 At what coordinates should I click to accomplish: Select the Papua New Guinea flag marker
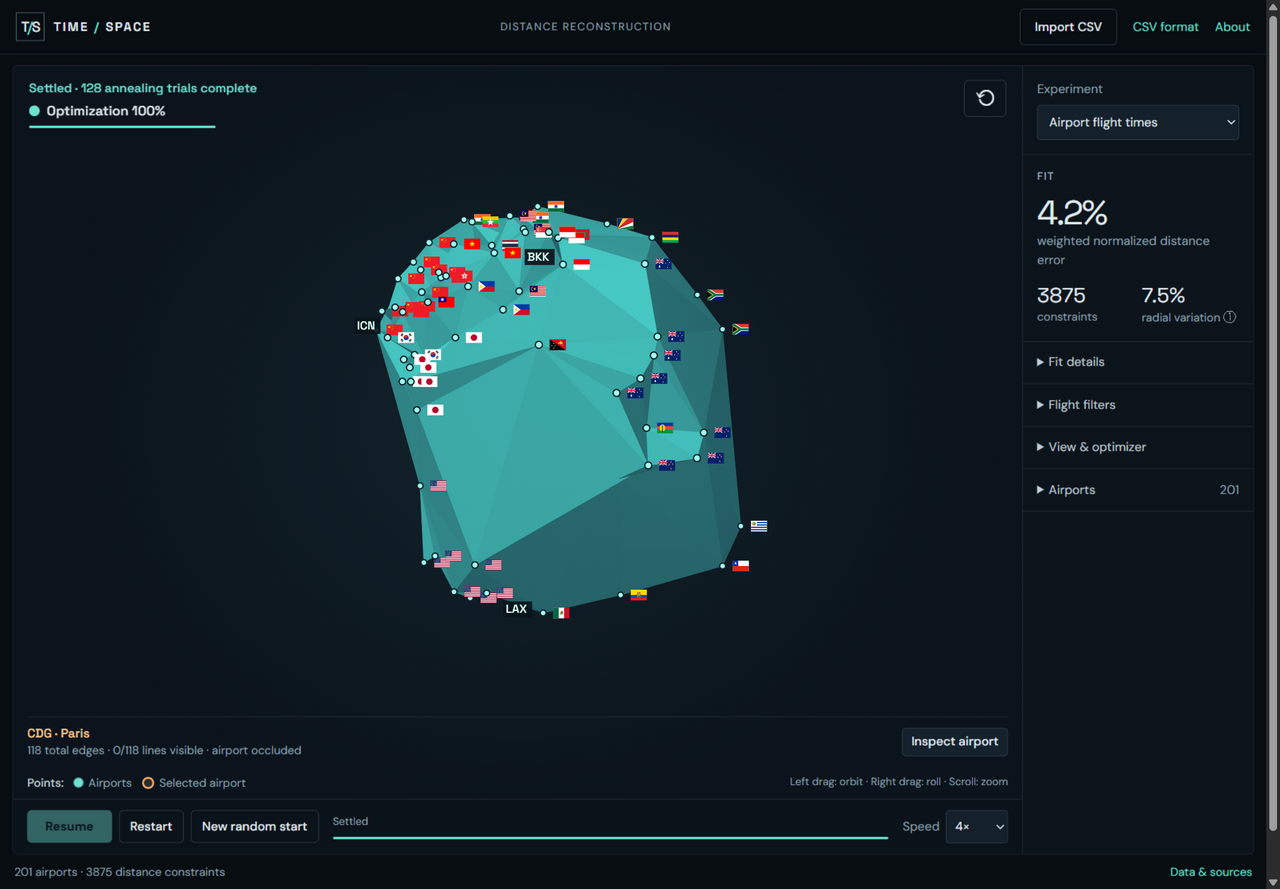(558, 345)
